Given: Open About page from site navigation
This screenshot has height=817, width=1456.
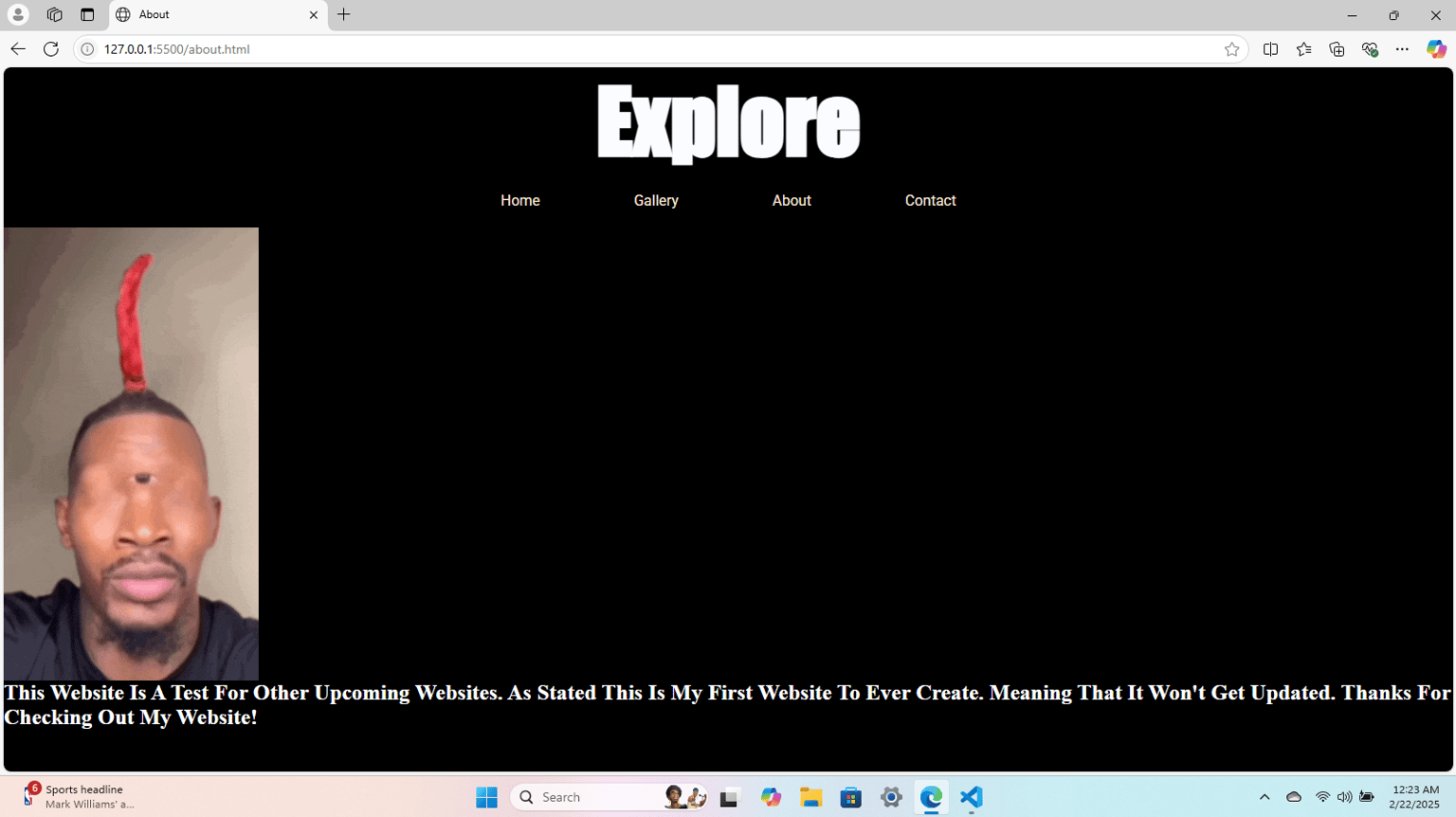Looking at the screenshot, I should coord(792,201).
